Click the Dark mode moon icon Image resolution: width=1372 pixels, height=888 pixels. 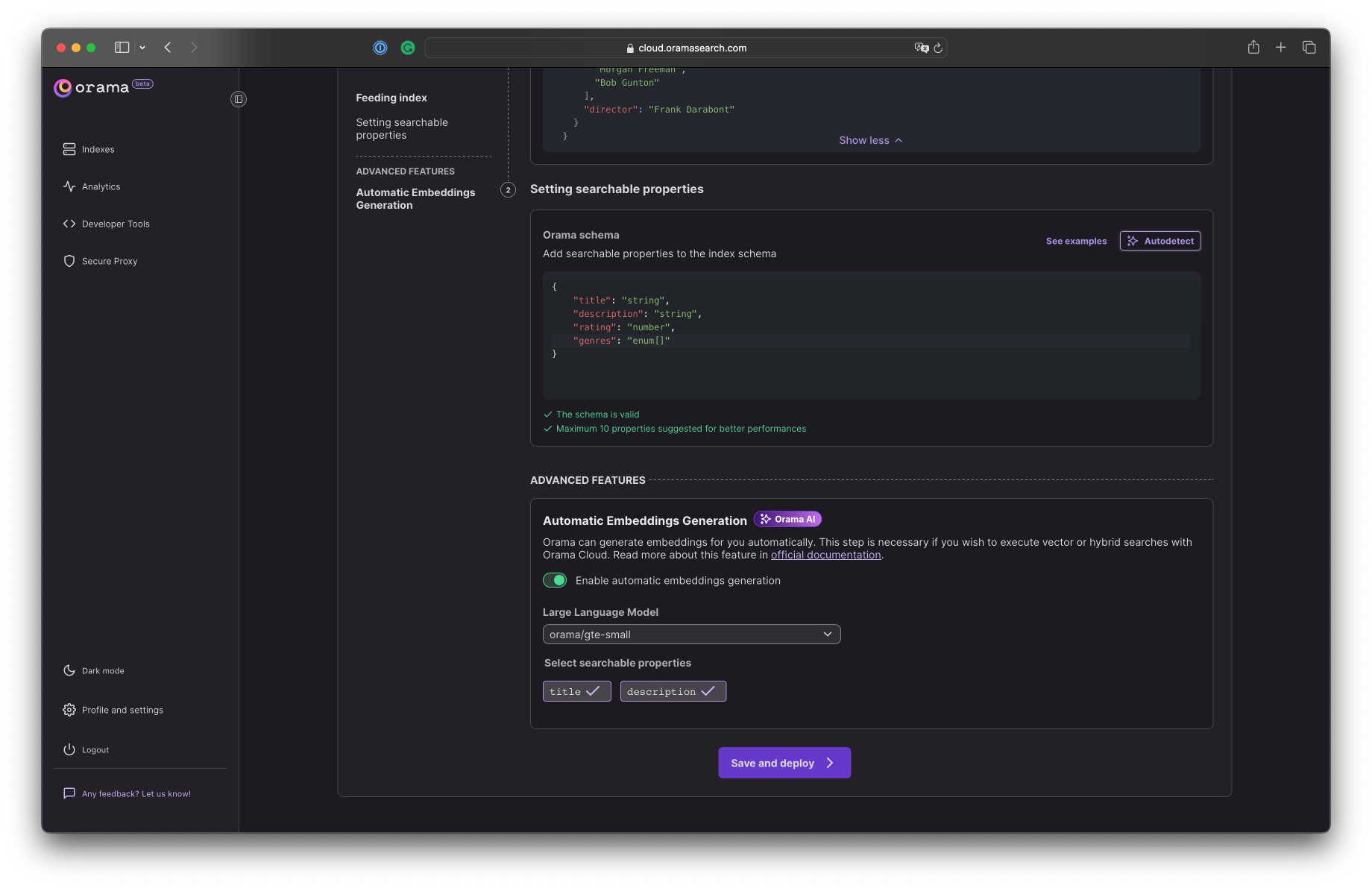69,670
